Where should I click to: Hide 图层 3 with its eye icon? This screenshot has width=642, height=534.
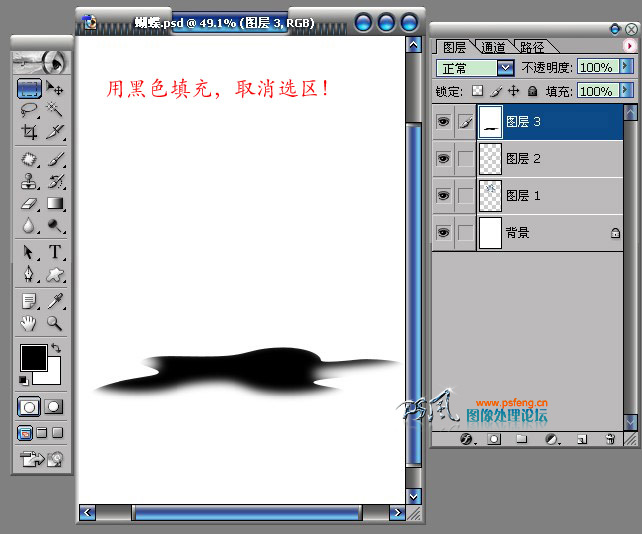(443, 122)
